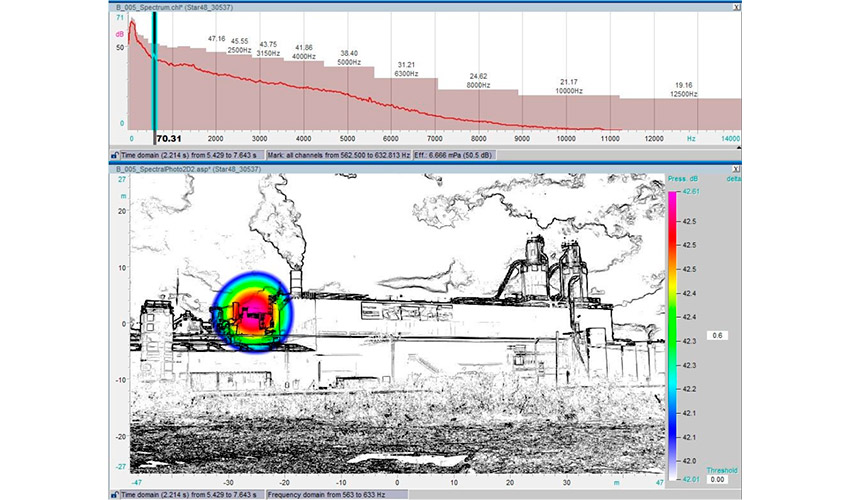Screen dimensions: 850x500
Task: Click the delta value field showing 0.6
Action: [x=716, y=336]
